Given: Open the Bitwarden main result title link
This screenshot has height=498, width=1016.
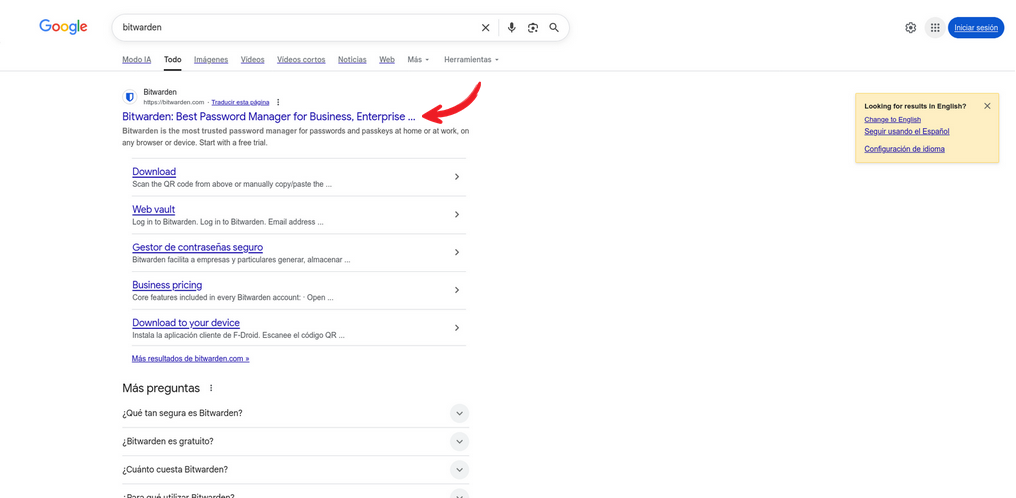Looking at the screenshot, I should 268,117.
